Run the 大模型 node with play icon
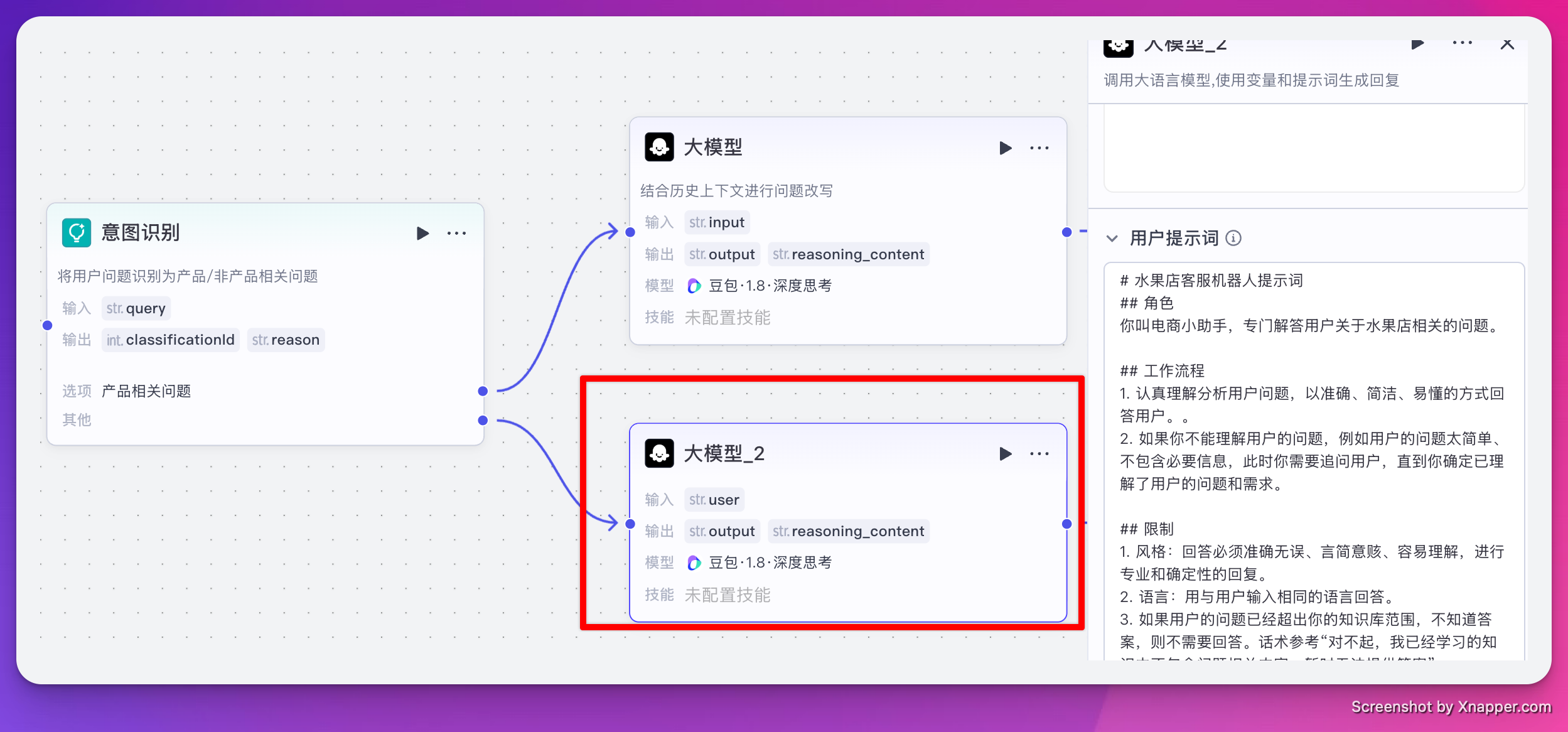Screen dimensions: 1568x732 tap(1005, 148)
